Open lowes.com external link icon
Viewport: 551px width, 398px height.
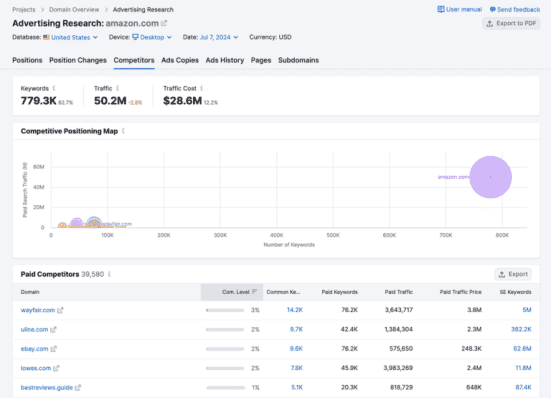click(x=56, y=368)
